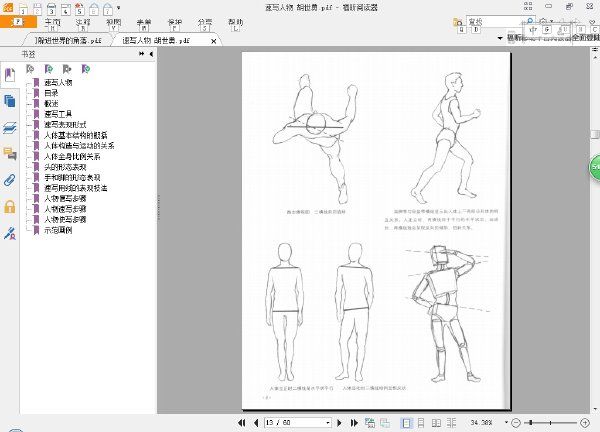The width and height of the screenshot is (600, 432).
Task: Open the 注释 ribbon tab
Action: (x=83, y=22)
